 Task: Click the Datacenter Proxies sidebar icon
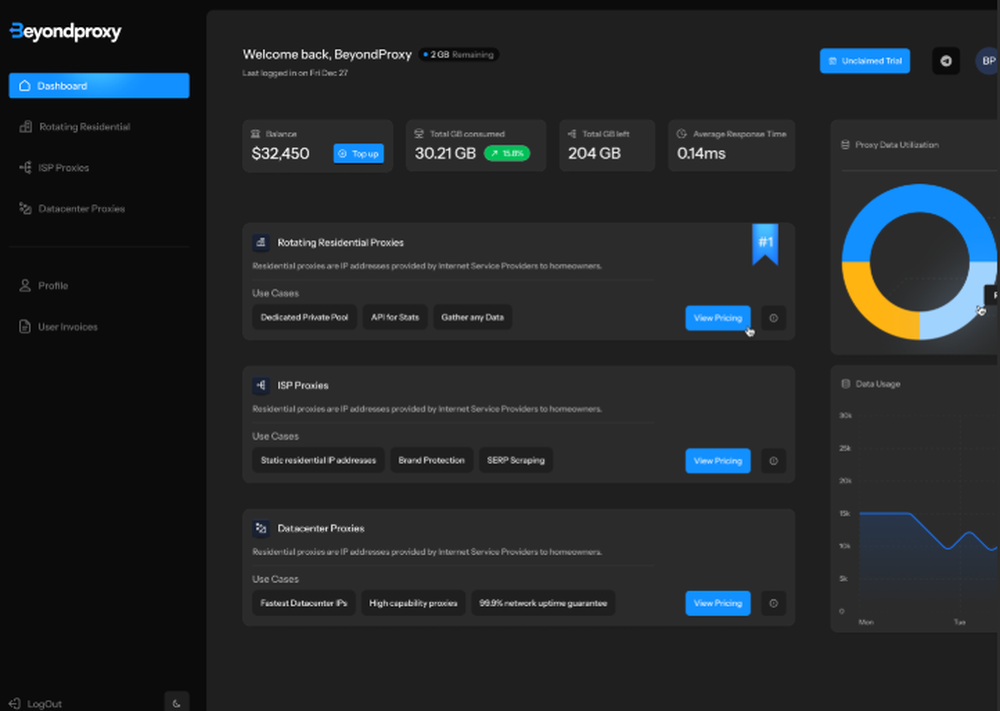(x=24, y=208)
